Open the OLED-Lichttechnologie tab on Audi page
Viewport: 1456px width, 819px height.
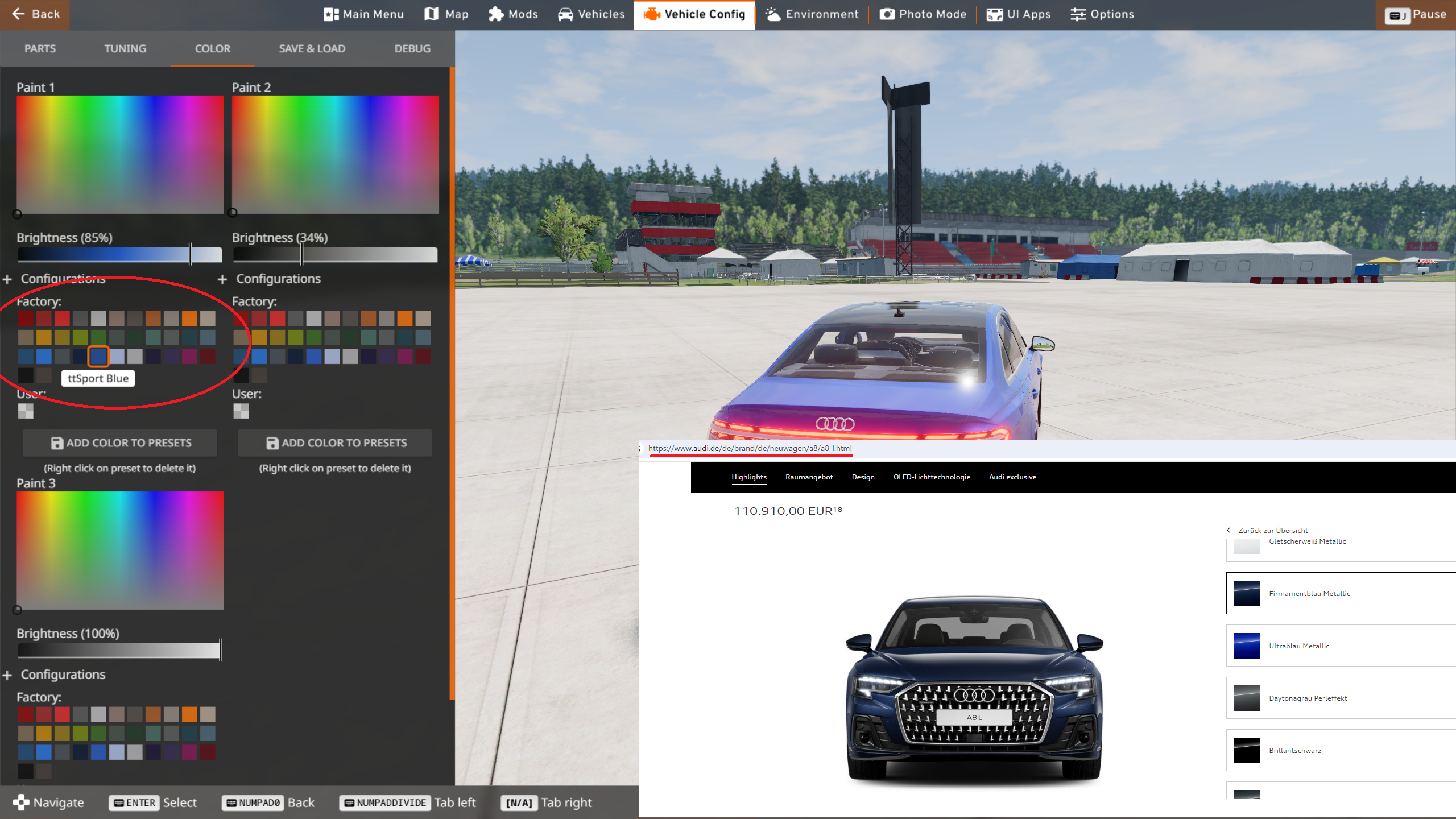coord(932,477)
